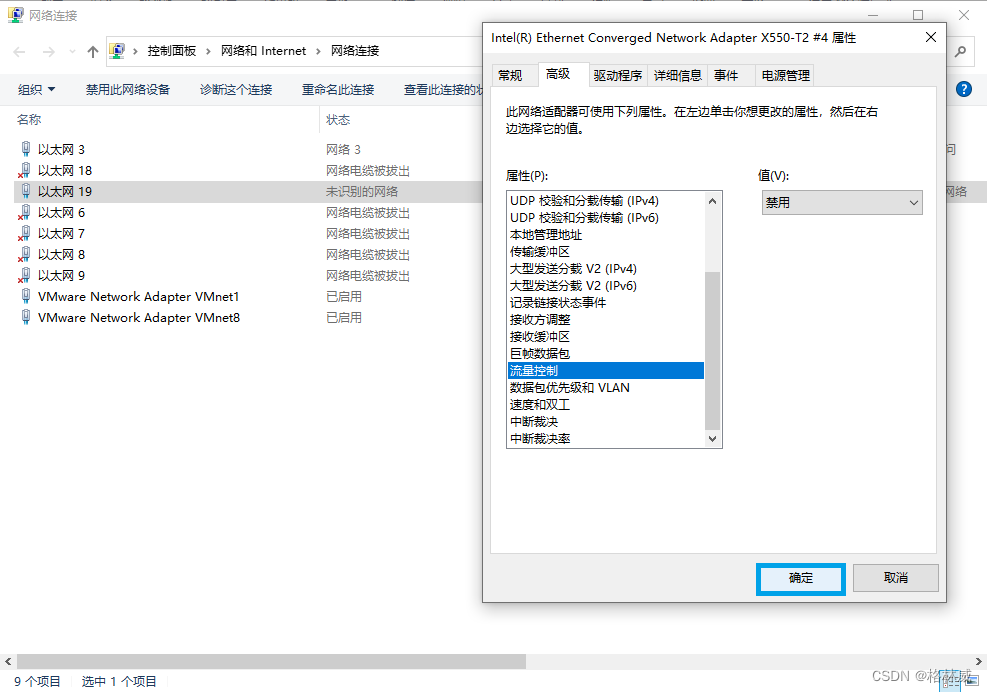The height and width of the screenshot is (692, 987).
Task: Click the VMware Network Adapter VMnet8 icon
Action: [25, 317]
